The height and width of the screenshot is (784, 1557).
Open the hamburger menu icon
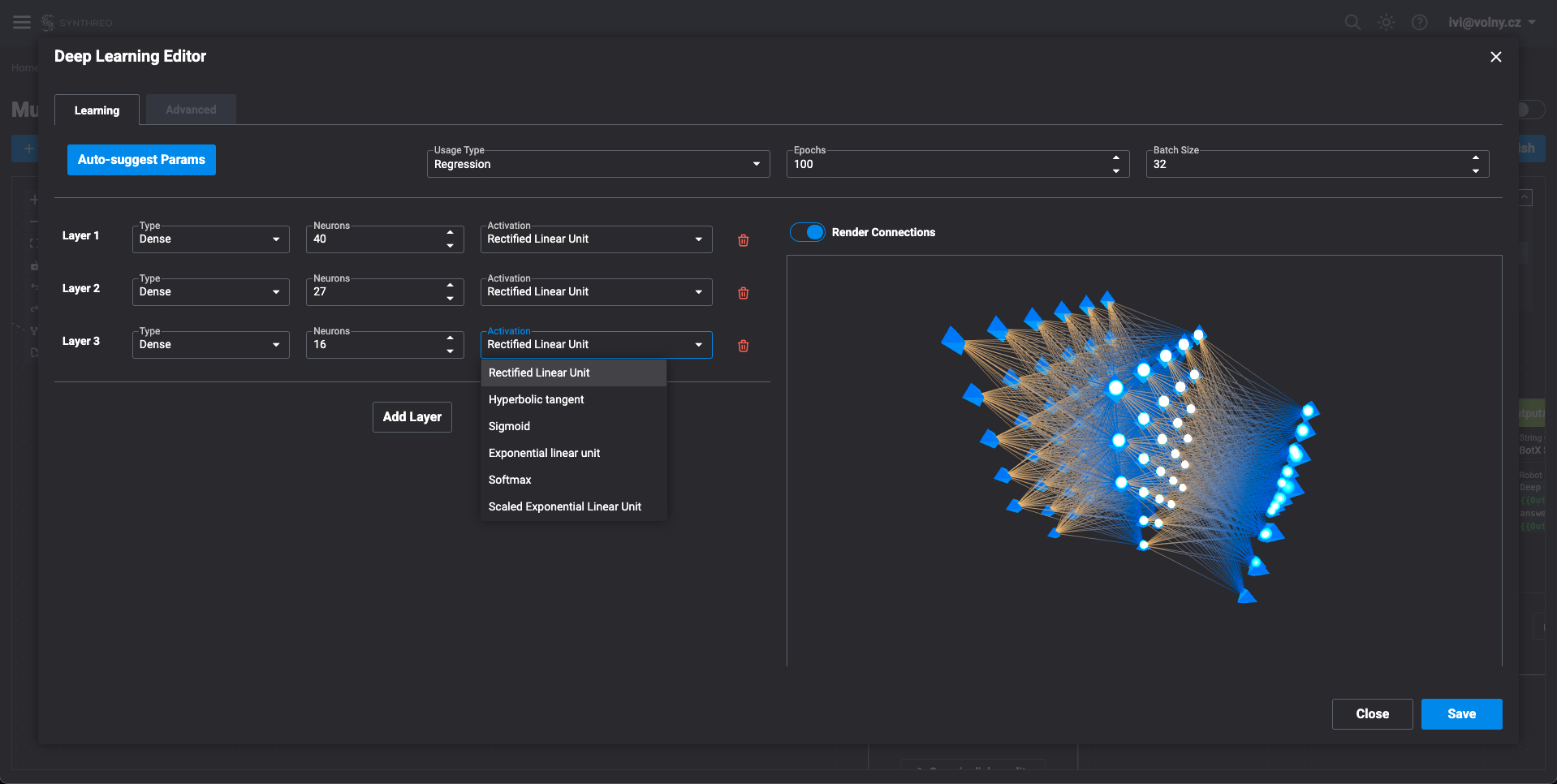click(x=22, y=22)
